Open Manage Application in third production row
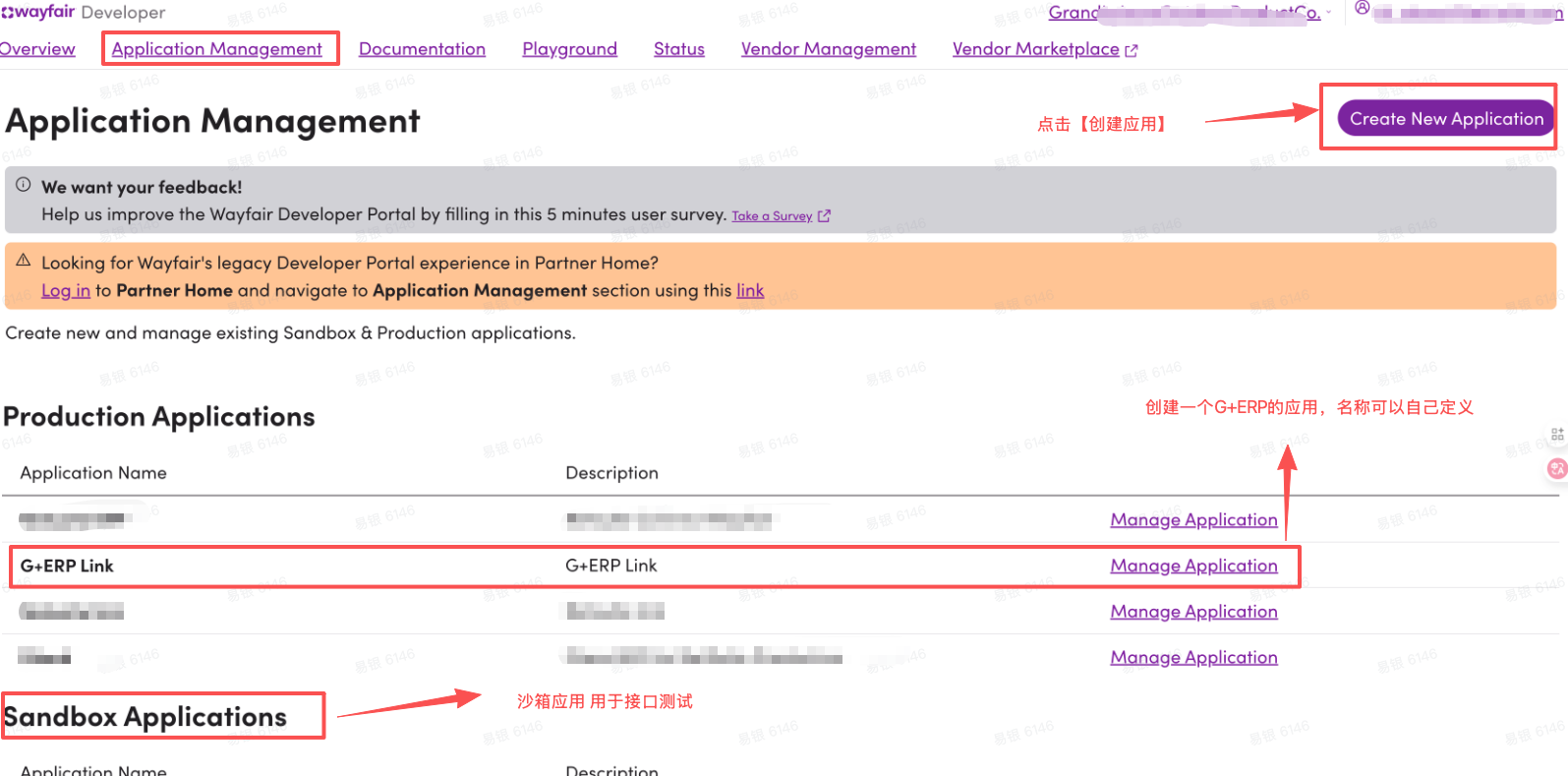The height and width of the screenshot is (776, 1568). 1194,611
